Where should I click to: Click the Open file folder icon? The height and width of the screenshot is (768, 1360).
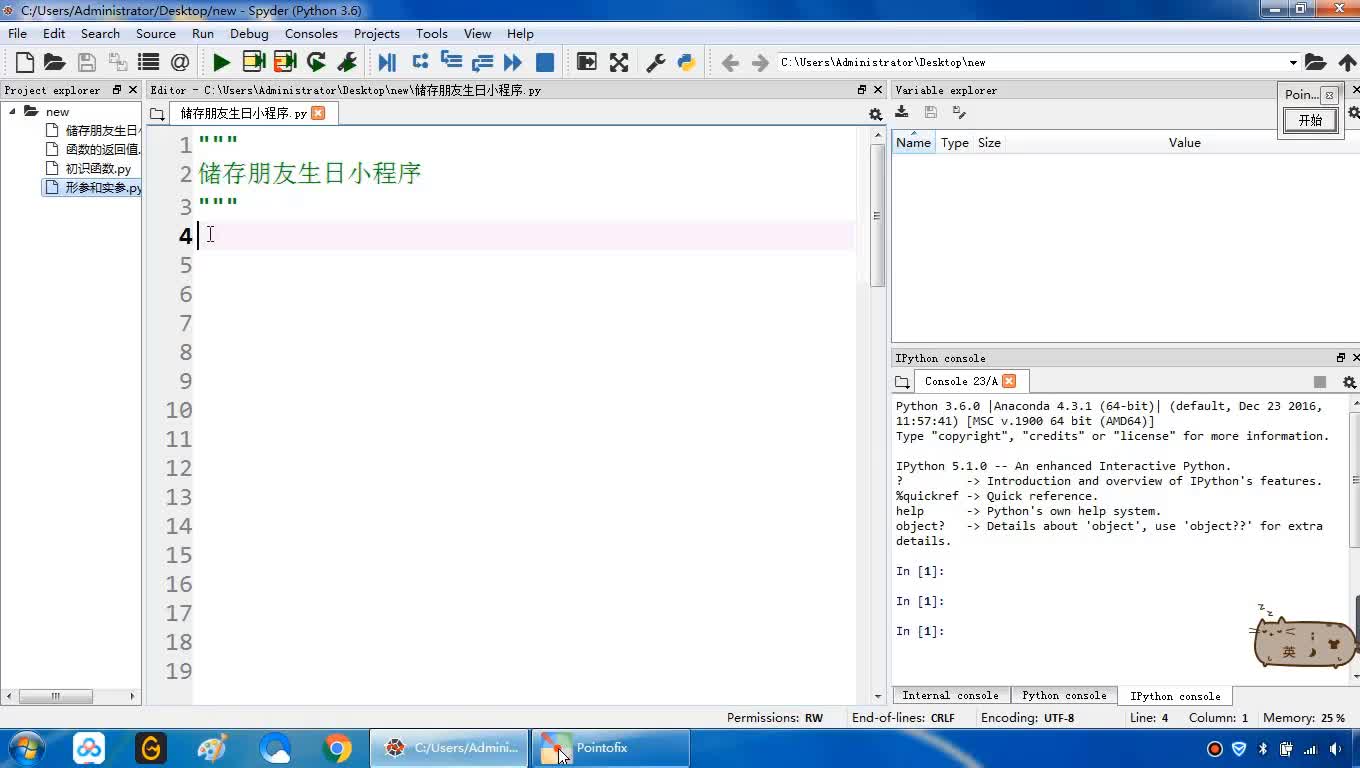point(55,62)
